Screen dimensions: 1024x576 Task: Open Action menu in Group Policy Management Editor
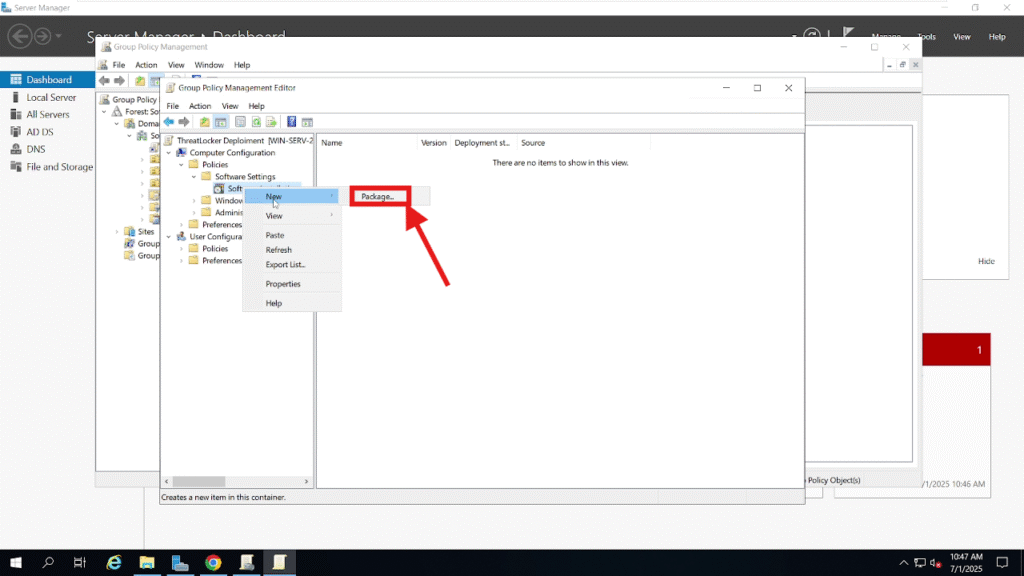point(200,106)
